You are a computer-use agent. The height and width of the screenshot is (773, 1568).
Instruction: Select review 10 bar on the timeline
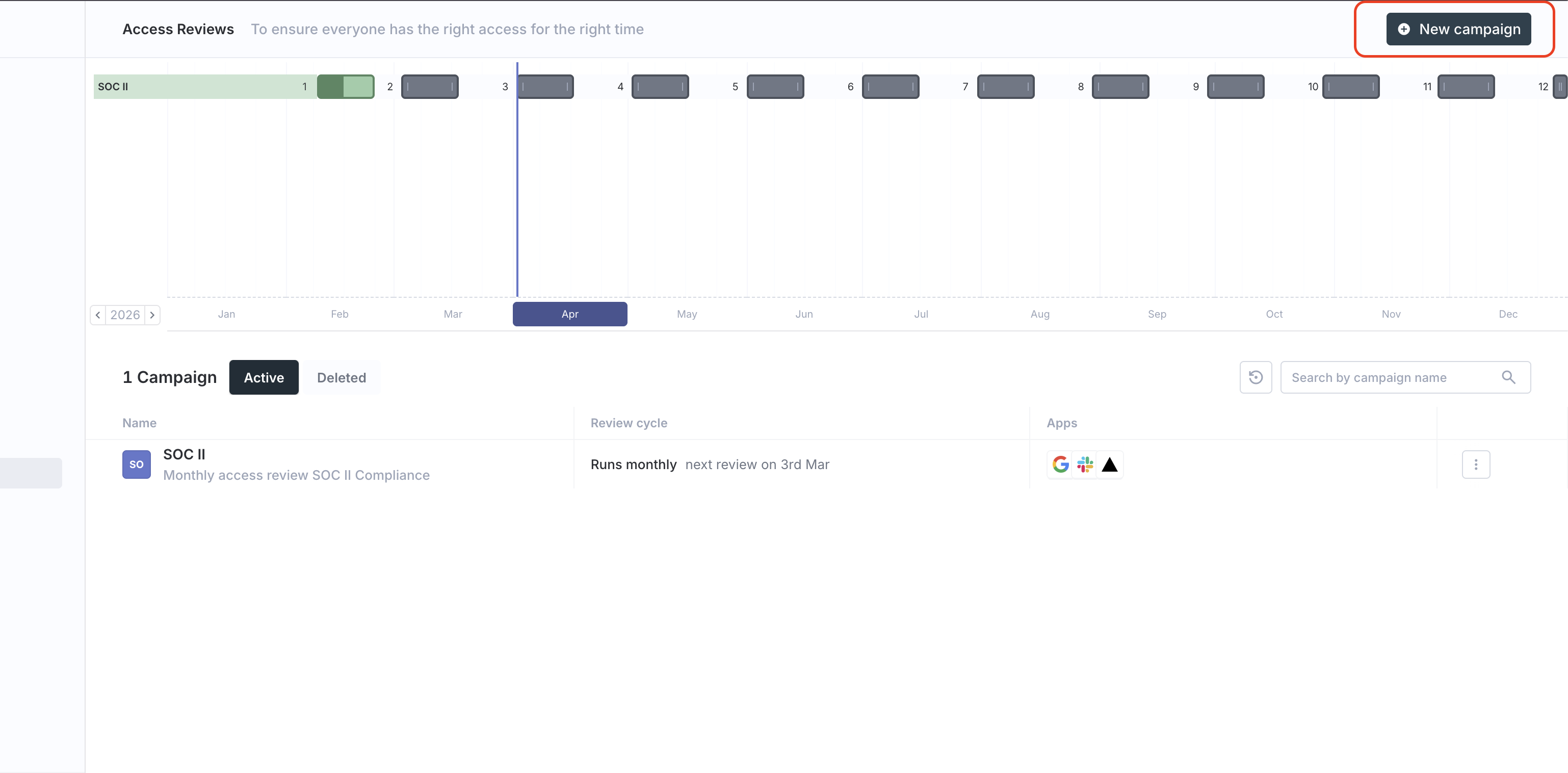coord(1350,87)
